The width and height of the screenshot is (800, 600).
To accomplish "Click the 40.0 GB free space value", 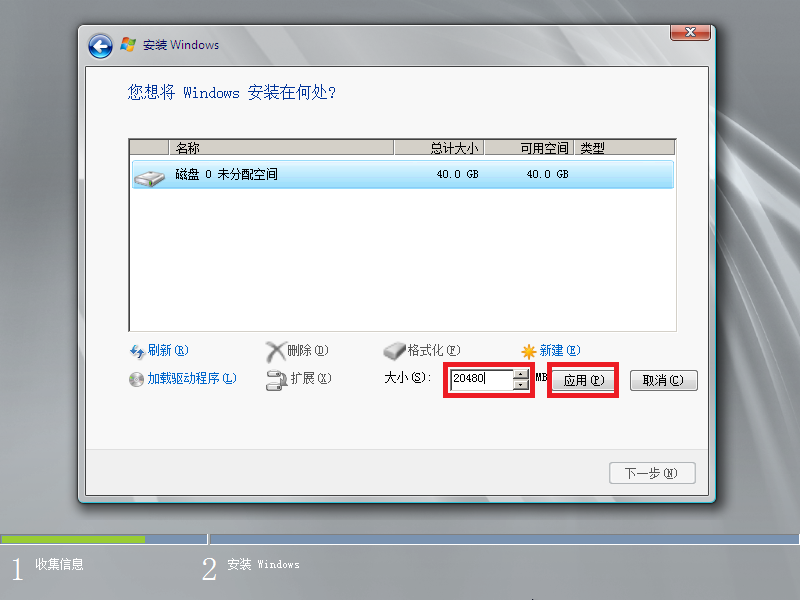I will (x=547, y=174).
